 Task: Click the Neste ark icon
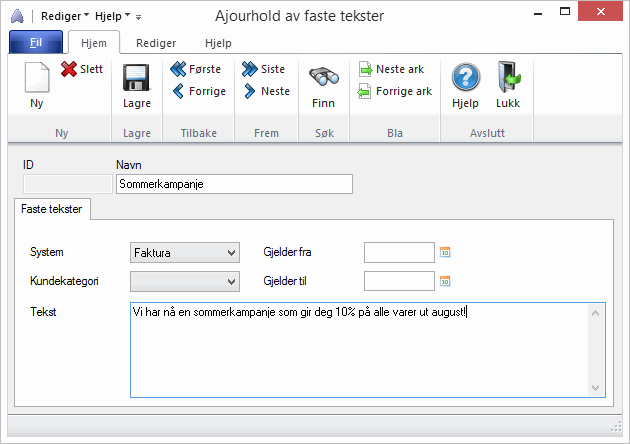(x=365, y=69)
